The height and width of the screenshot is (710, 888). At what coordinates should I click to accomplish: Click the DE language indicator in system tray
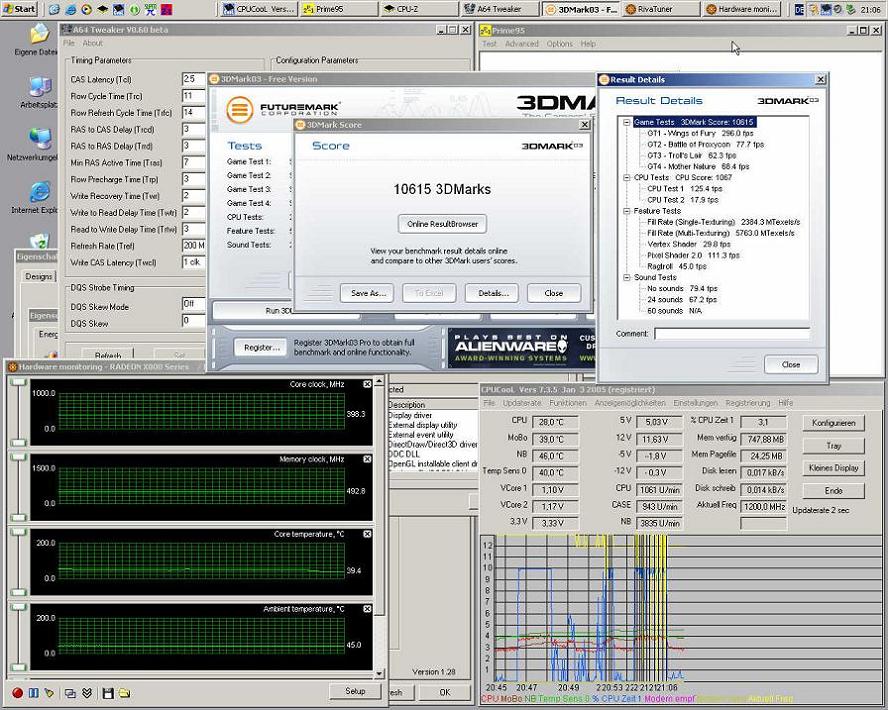coord(799,9)
